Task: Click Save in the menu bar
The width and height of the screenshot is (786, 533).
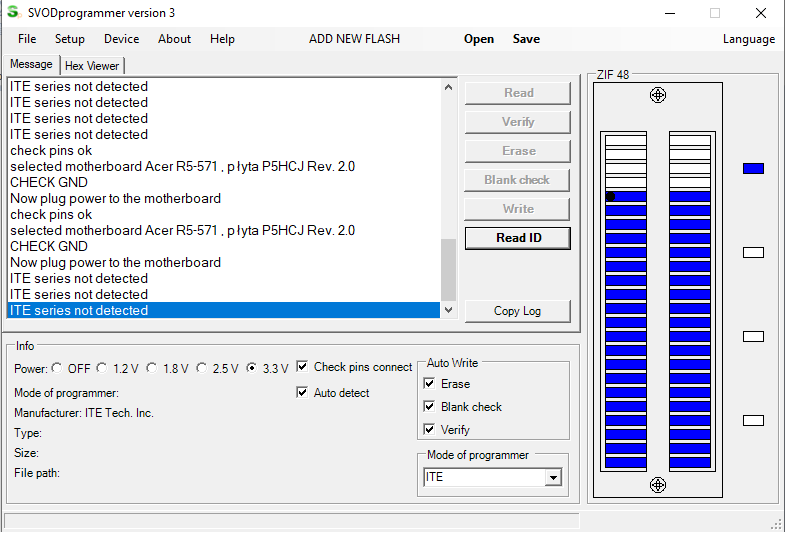Action: (x=526, y=39)
